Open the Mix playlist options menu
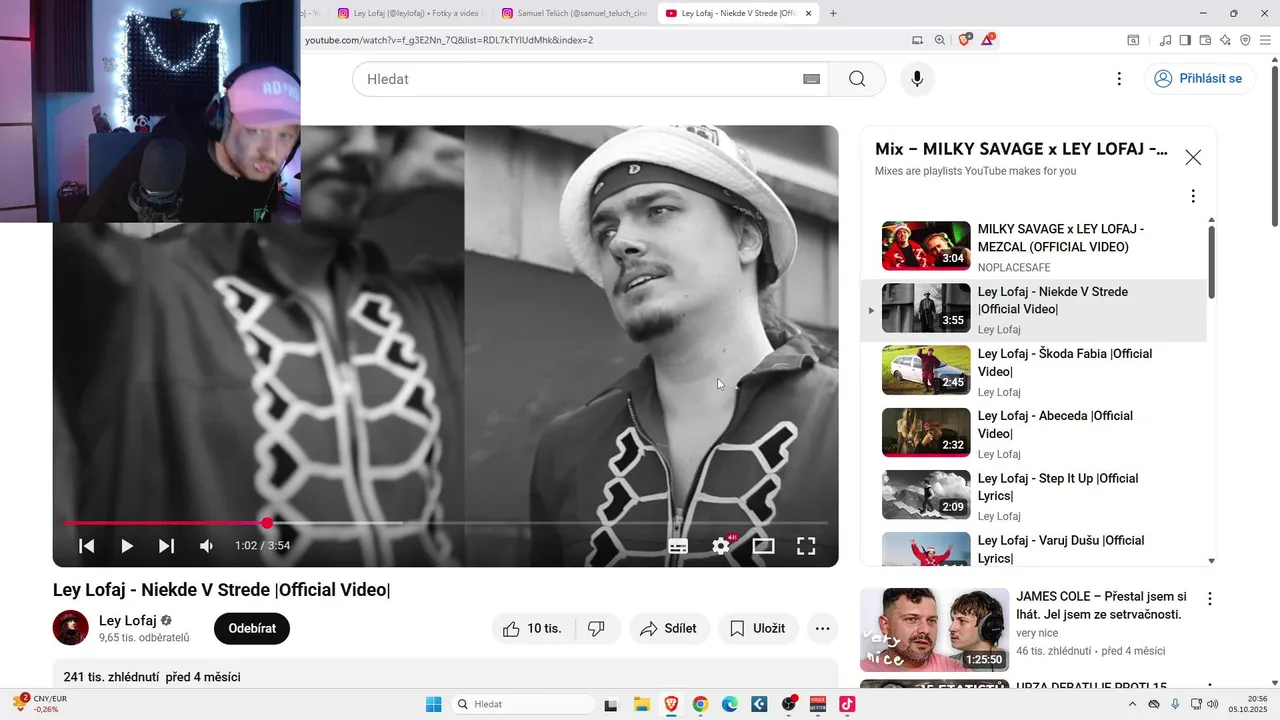Viewport: 1280px width, 720px height. [1193, 196]
